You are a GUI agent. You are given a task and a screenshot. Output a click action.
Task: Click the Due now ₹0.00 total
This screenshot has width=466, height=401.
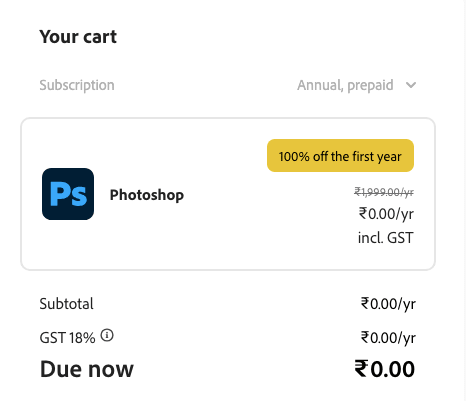pyautogui.click(x=385, y=369)
